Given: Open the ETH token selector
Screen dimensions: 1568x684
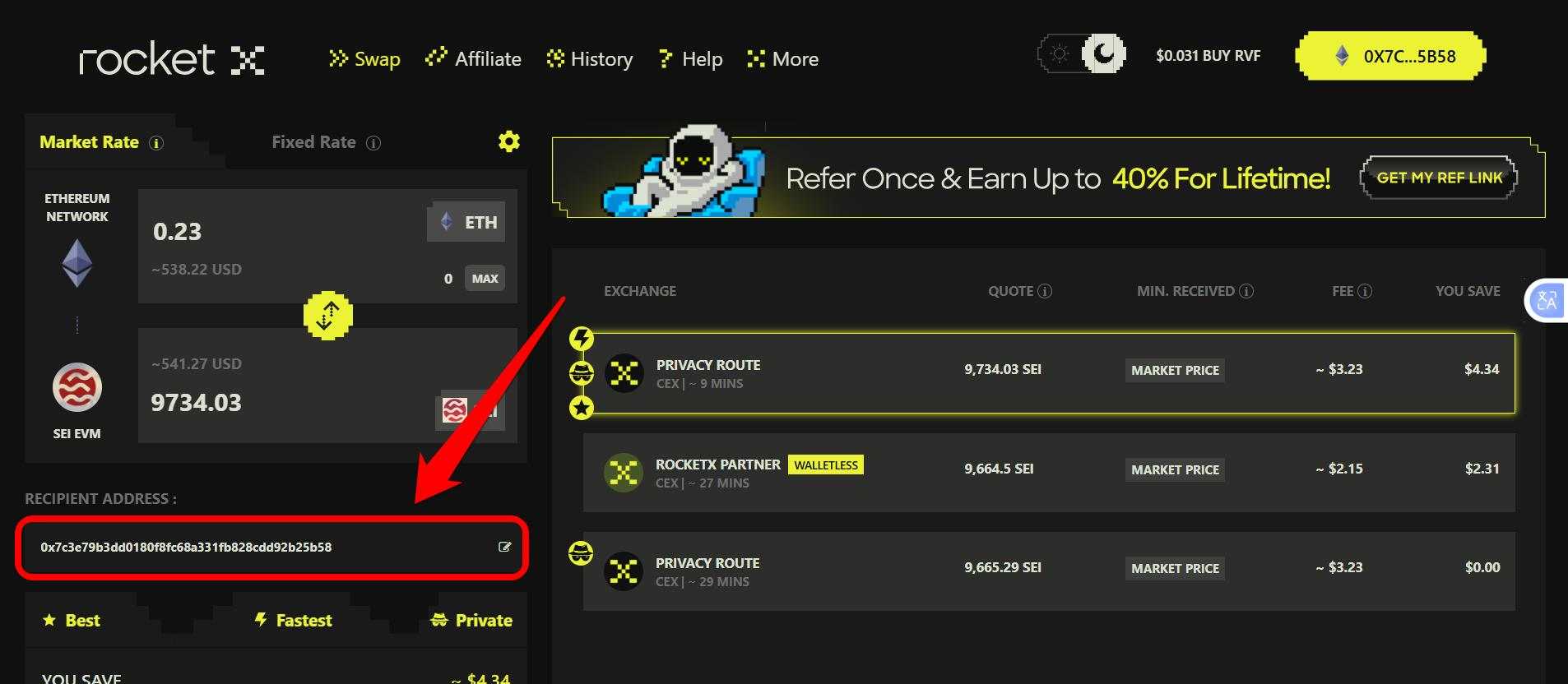Looking at the screenshot, I should click(x=466, y=222).
